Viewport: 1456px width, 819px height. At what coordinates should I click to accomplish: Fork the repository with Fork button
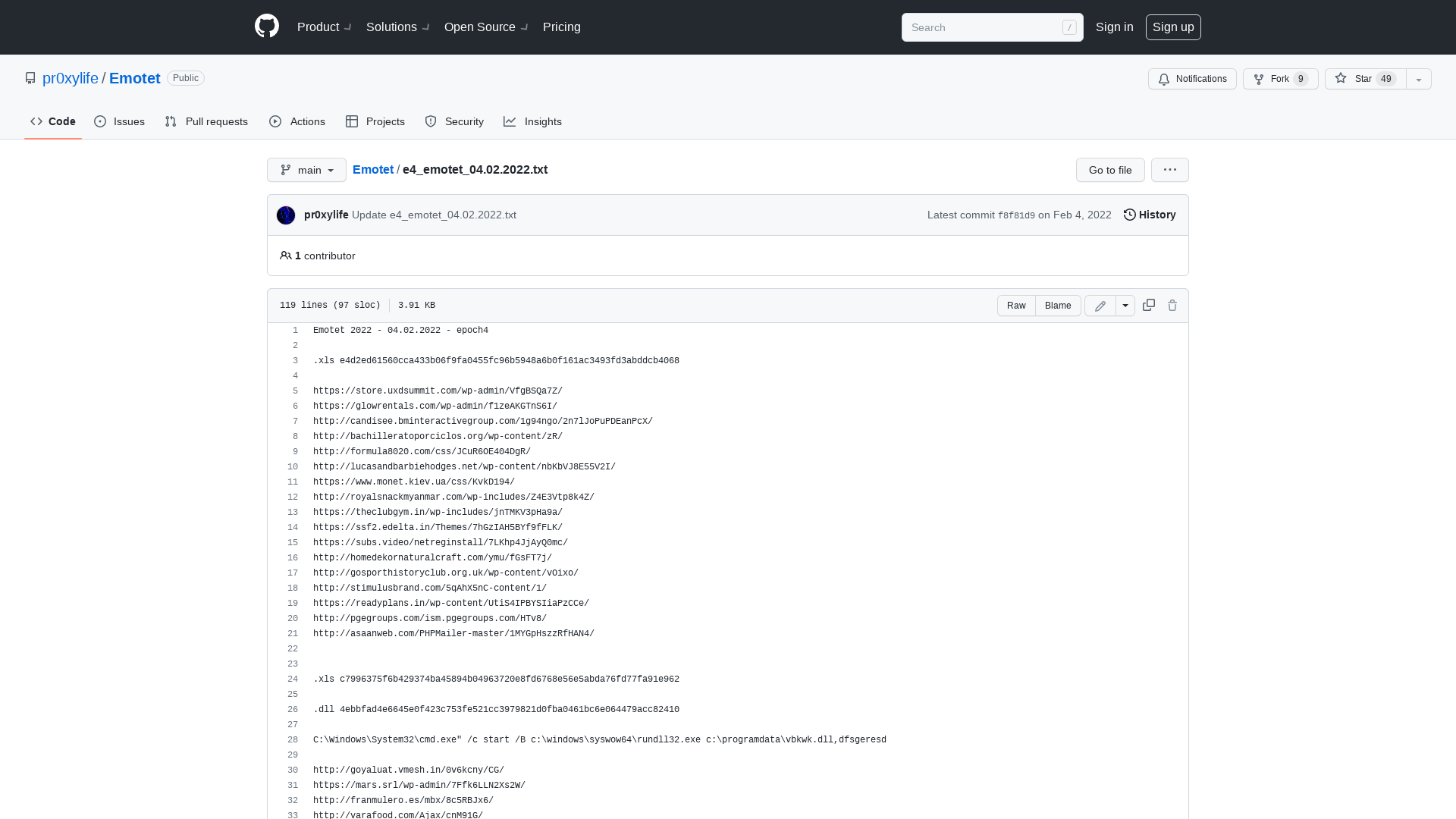click(x=1280, y=79)
